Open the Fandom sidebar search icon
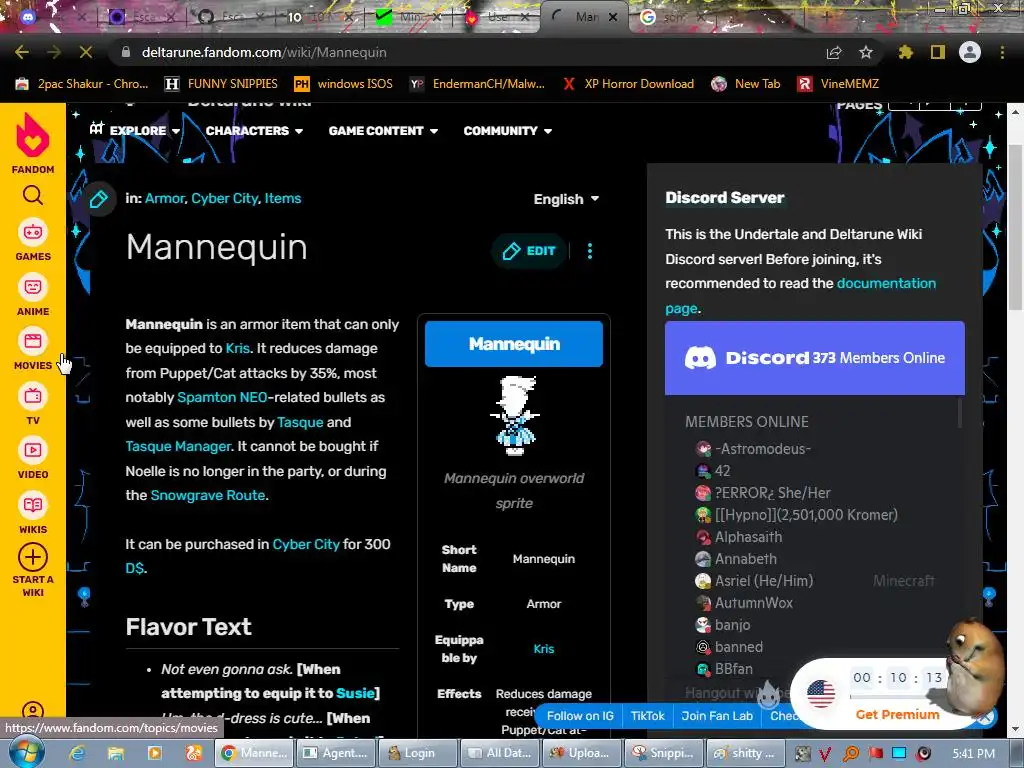1024x768 pixels. click(33, 195)
